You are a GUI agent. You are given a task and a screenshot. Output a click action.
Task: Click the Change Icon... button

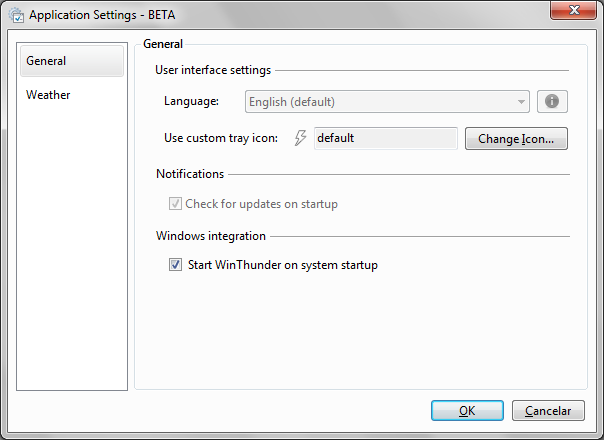tap(516, 139)
